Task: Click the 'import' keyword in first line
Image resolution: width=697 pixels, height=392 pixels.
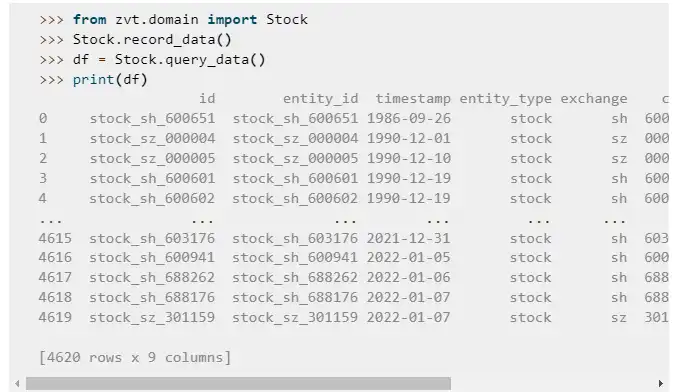Action: pyautogui.click(x=232, y=20)
